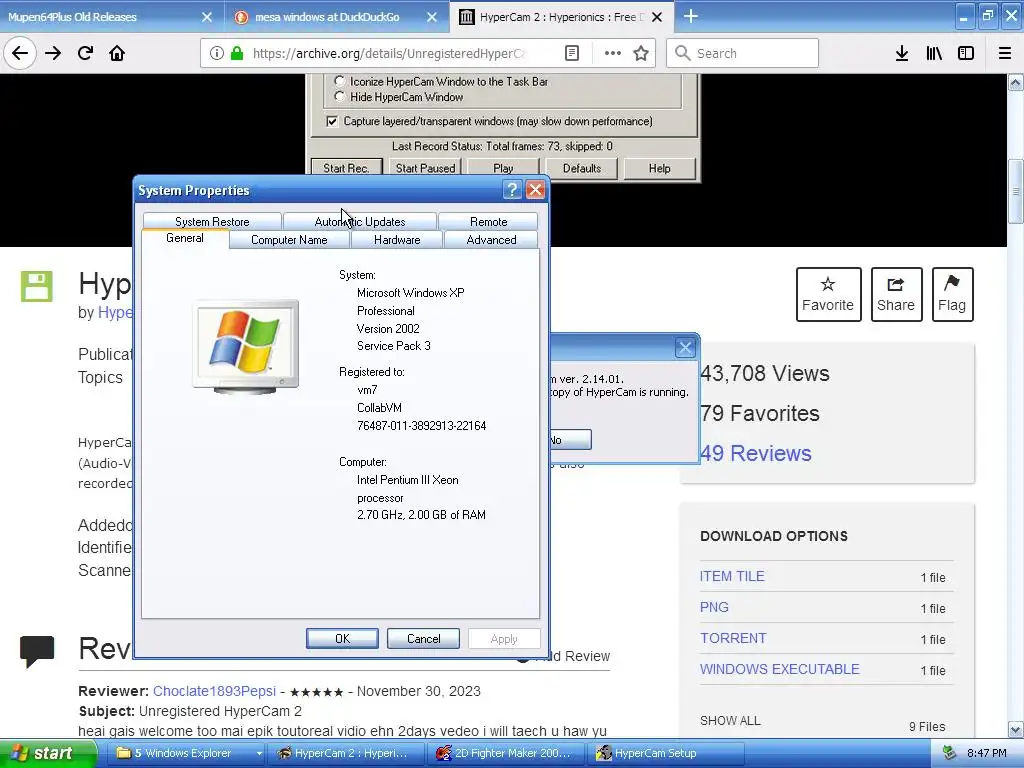Select Hide HyperCam Window radio option
The height and width of the screenshot is (768, 1024).
coord(339,97)
